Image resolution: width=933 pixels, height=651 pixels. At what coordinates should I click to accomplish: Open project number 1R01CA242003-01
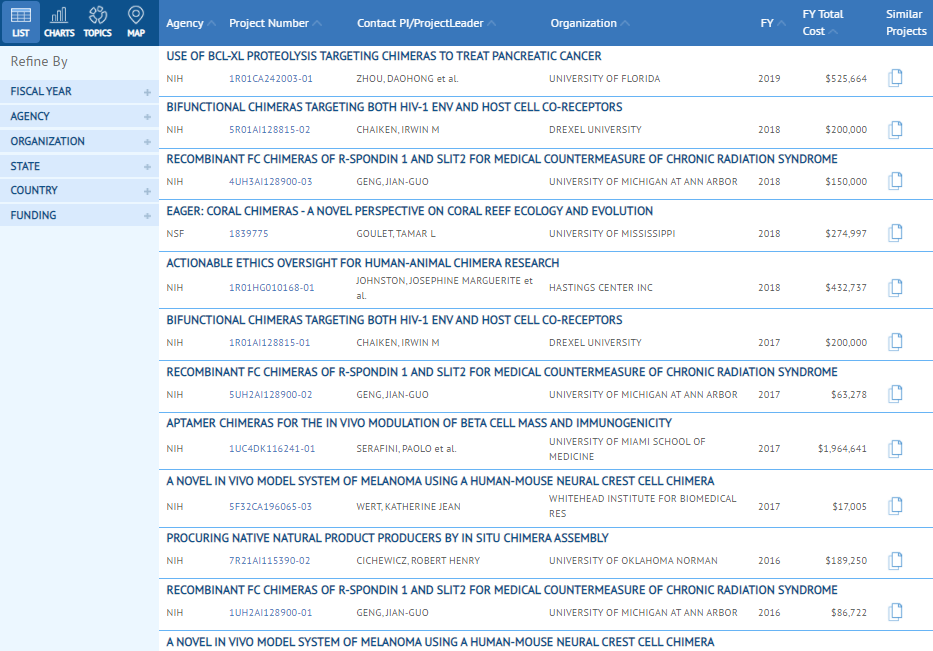tap(271, 79)
